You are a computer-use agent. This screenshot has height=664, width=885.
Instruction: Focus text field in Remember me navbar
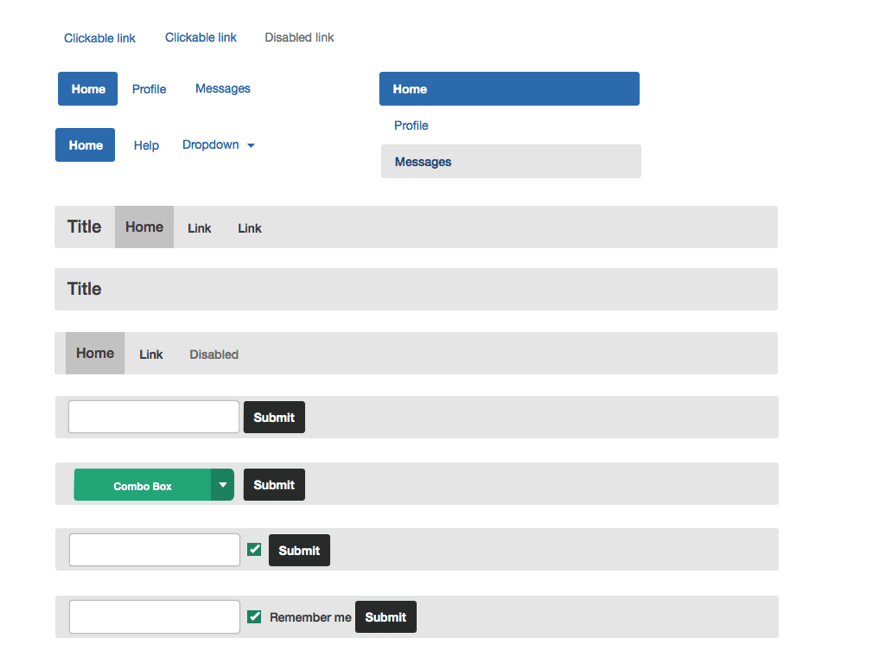155,617
